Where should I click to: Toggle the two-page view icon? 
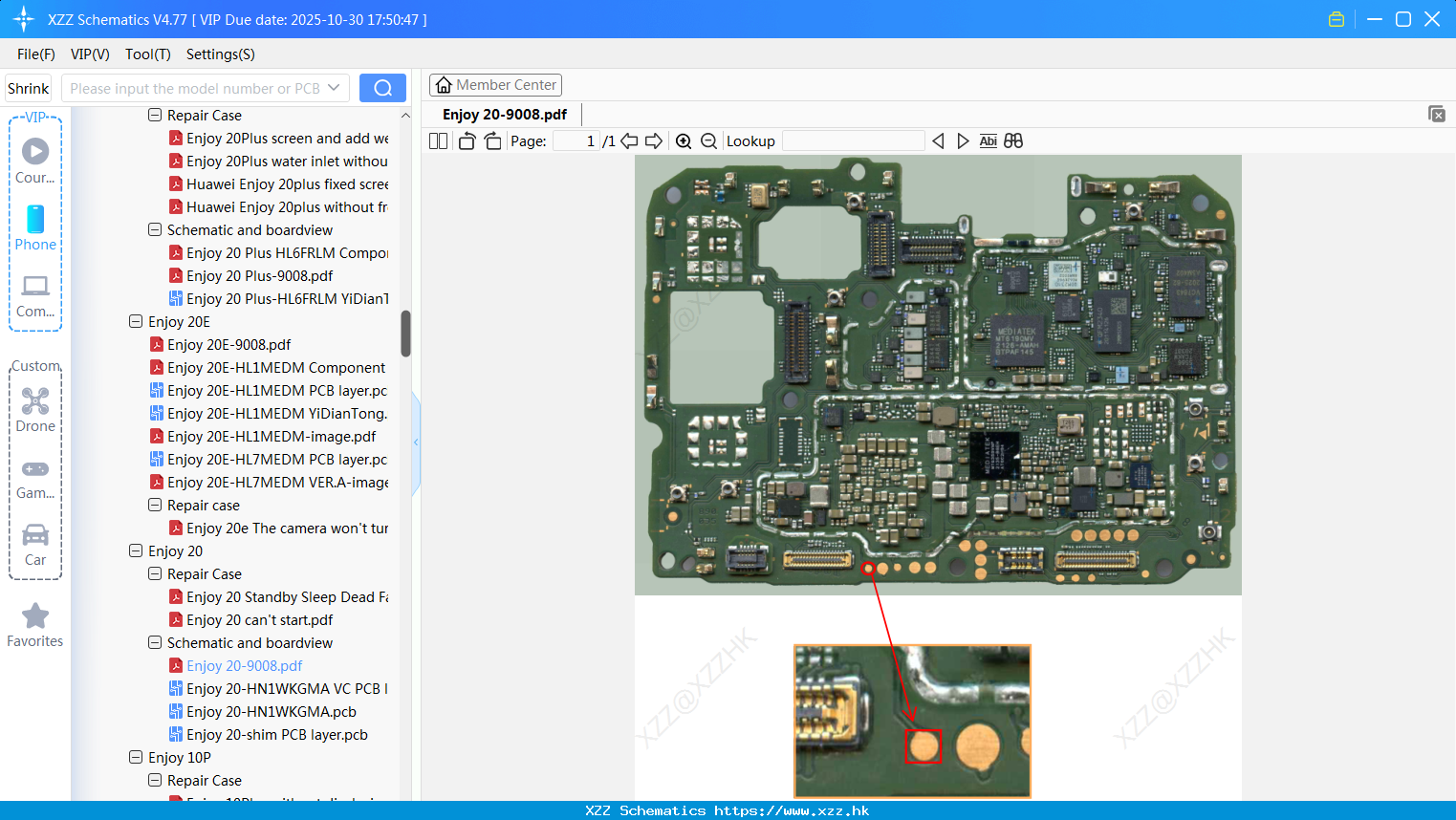(x=438, y=140)
